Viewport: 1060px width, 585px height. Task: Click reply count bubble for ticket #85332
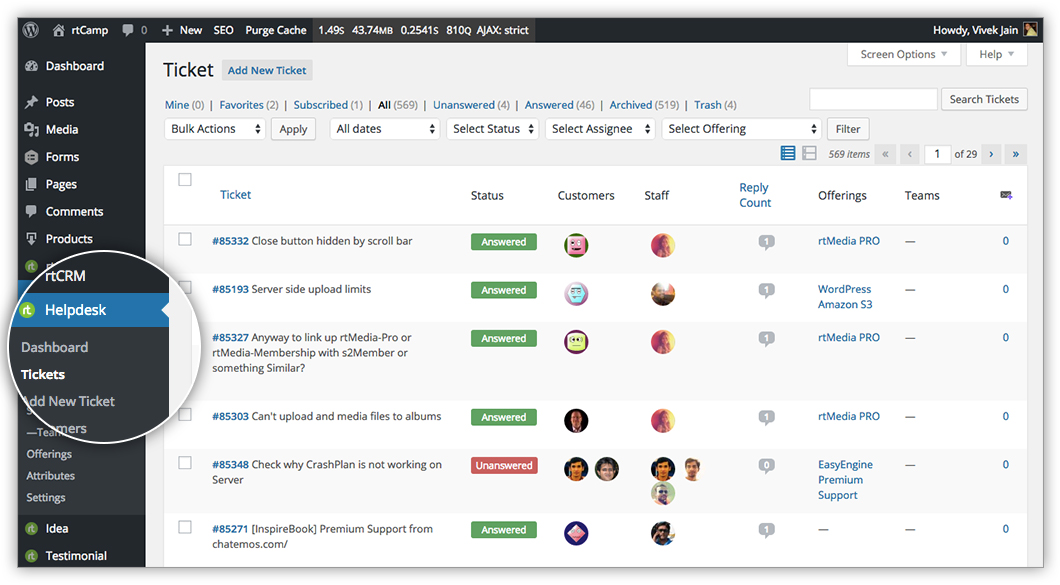point(766,242)
